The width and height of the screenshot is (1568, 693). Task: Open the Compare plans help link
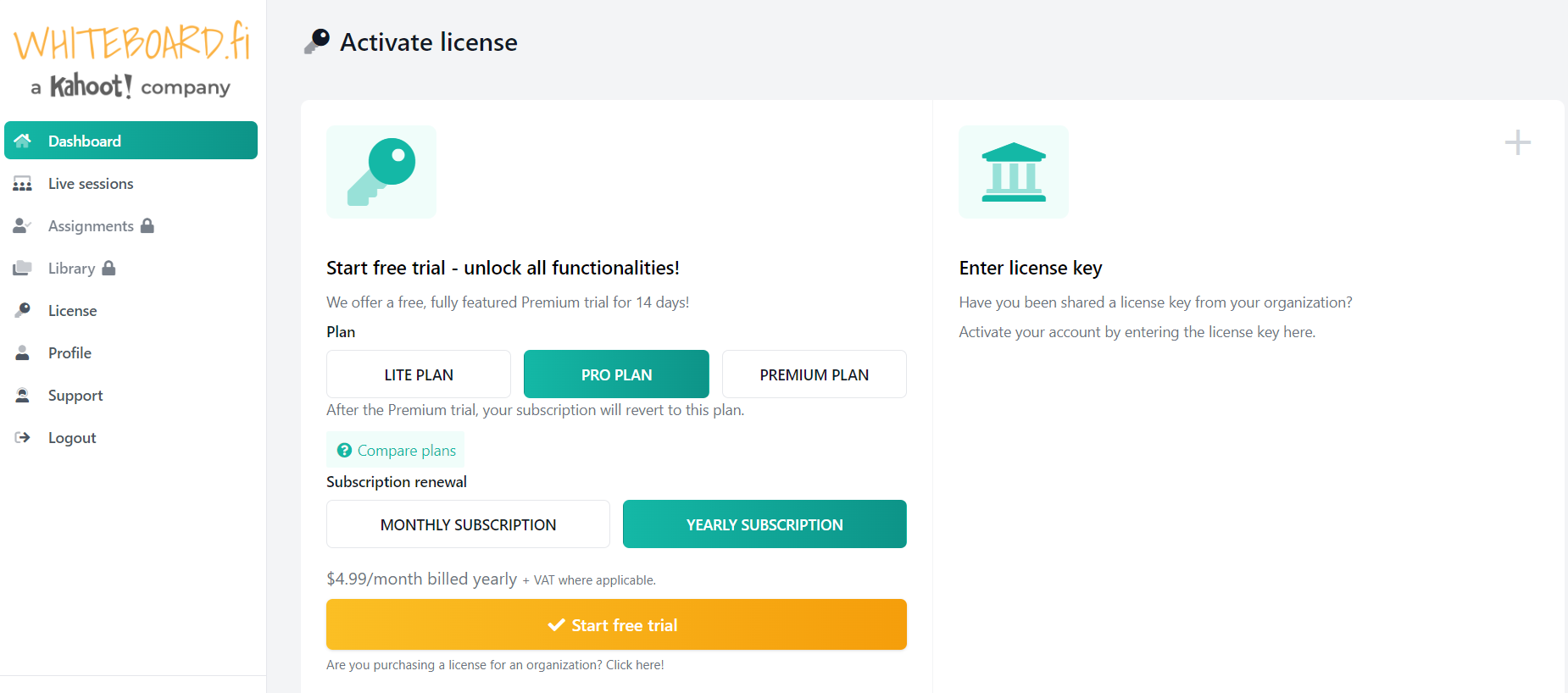[x=397, y=451]
